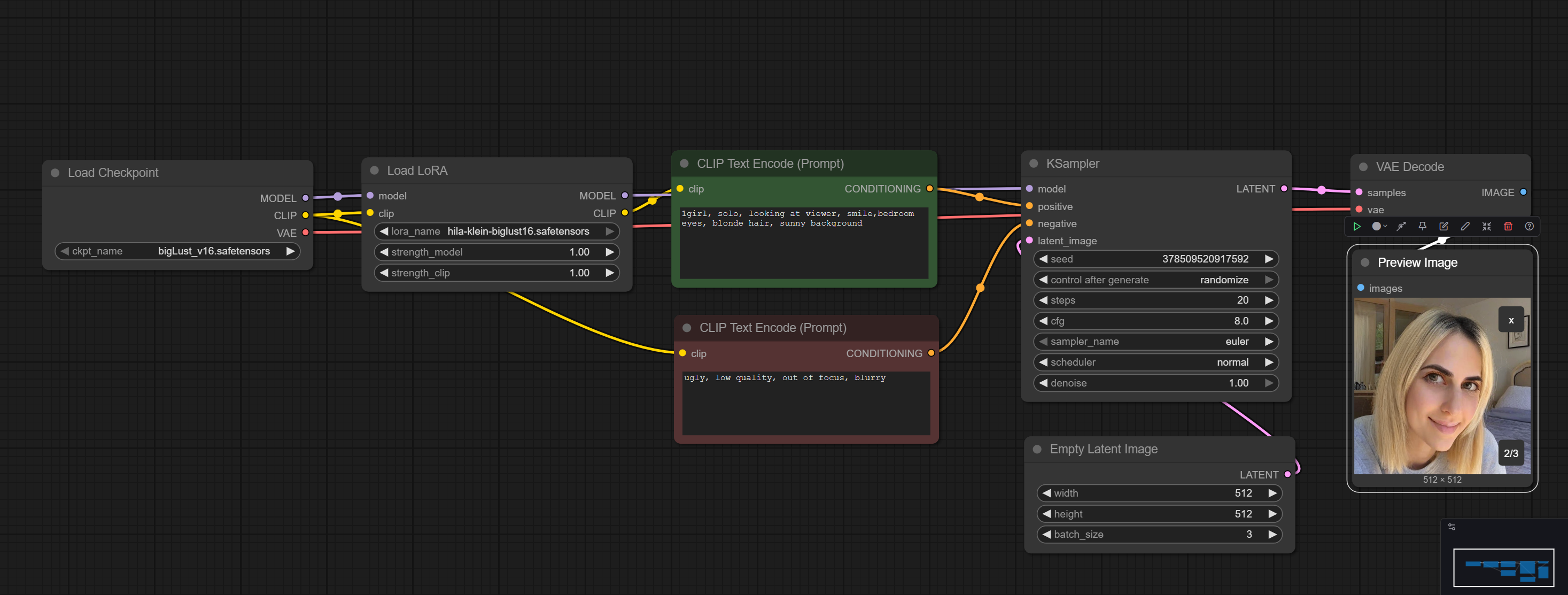Run the selected node with green play icon
The image size is (1568, 595).
(1357, 227)
